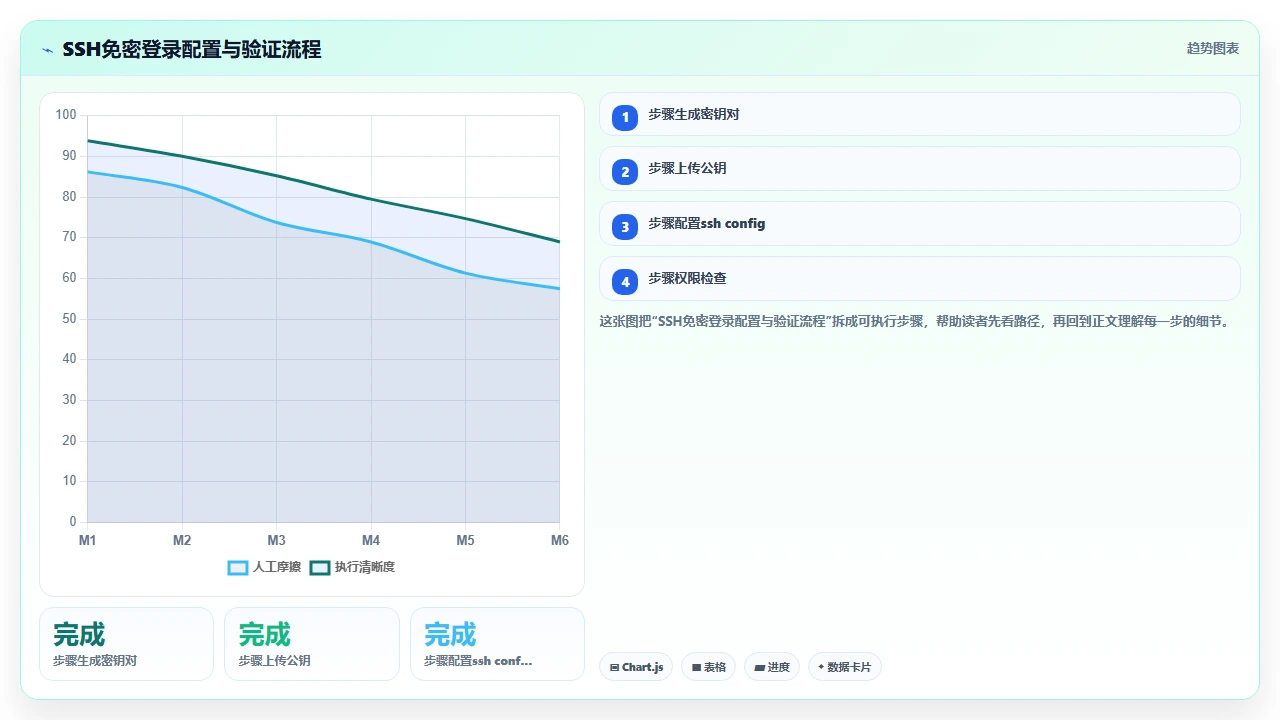Click the icon inside the Chart.js tag
The width and height of the screenshot is (1280, 720).
(x=614, y=667)
